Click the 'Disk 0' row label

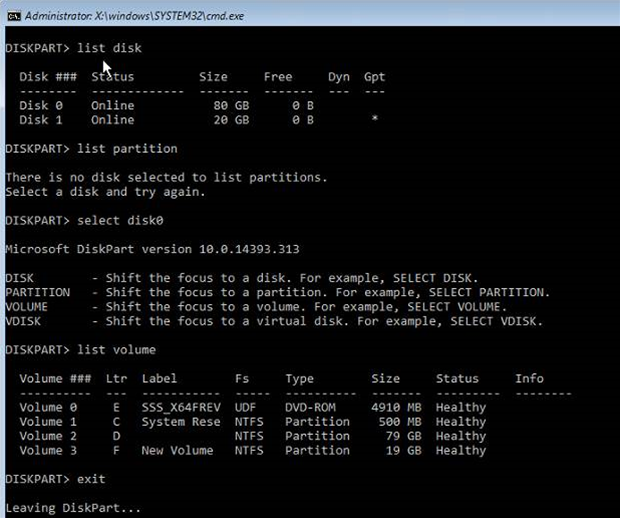pos(41,106)
